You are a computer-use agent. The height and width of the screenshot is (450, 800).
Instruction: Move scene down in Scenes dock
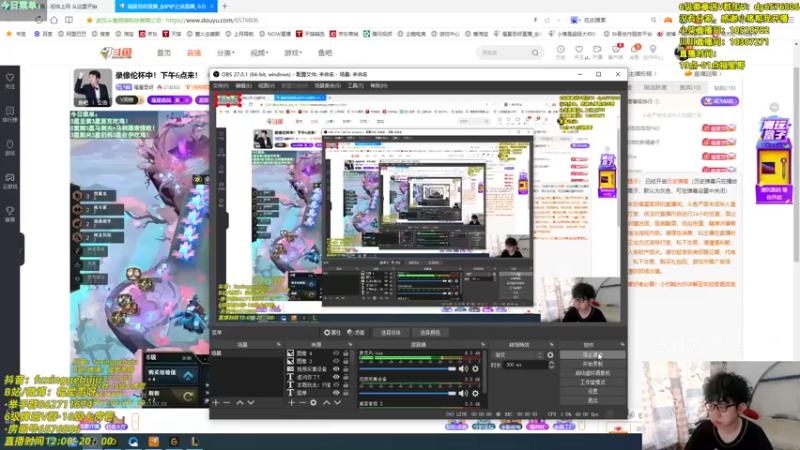(x=251, y=403)
